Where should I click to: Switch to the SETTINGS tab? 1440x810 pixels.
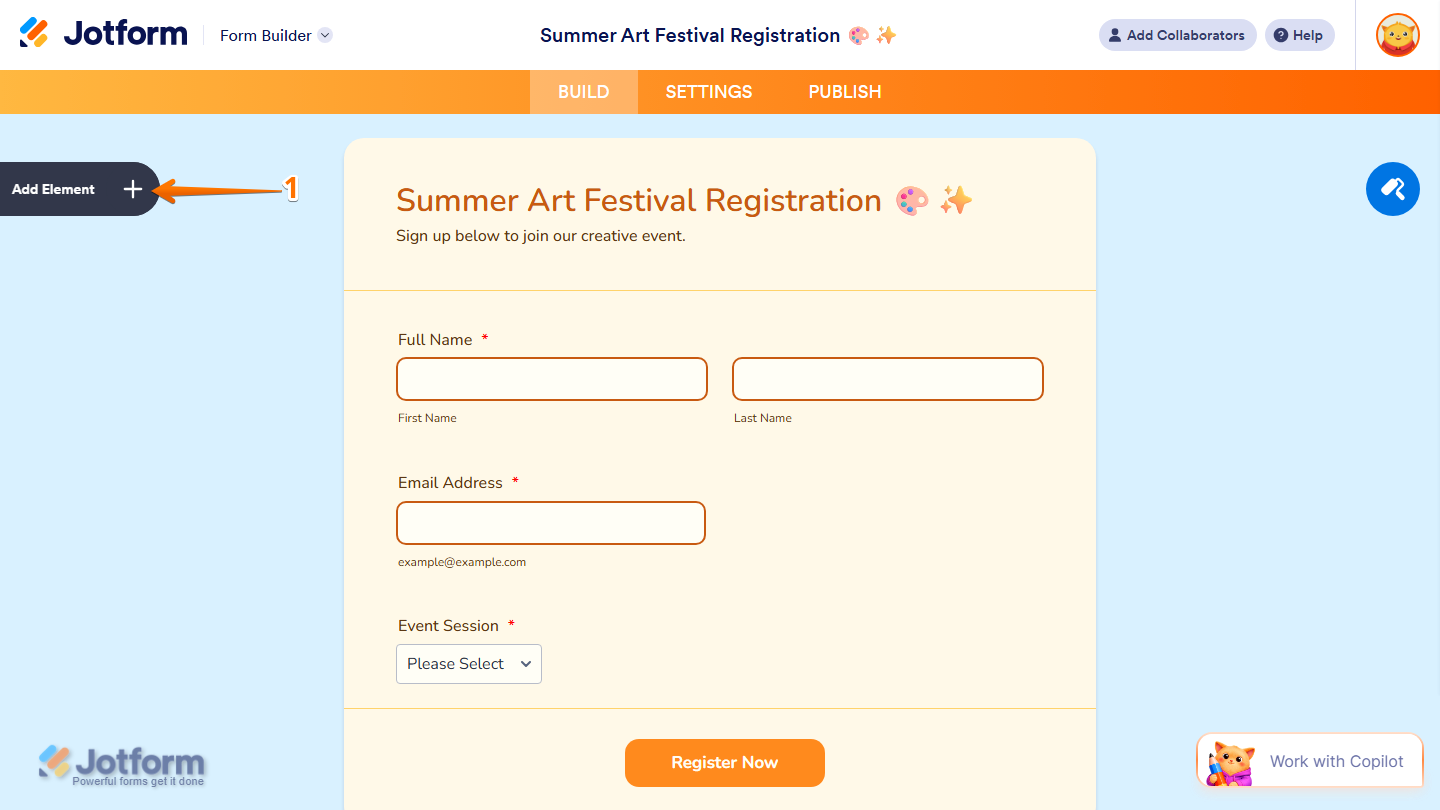(708, 91)
